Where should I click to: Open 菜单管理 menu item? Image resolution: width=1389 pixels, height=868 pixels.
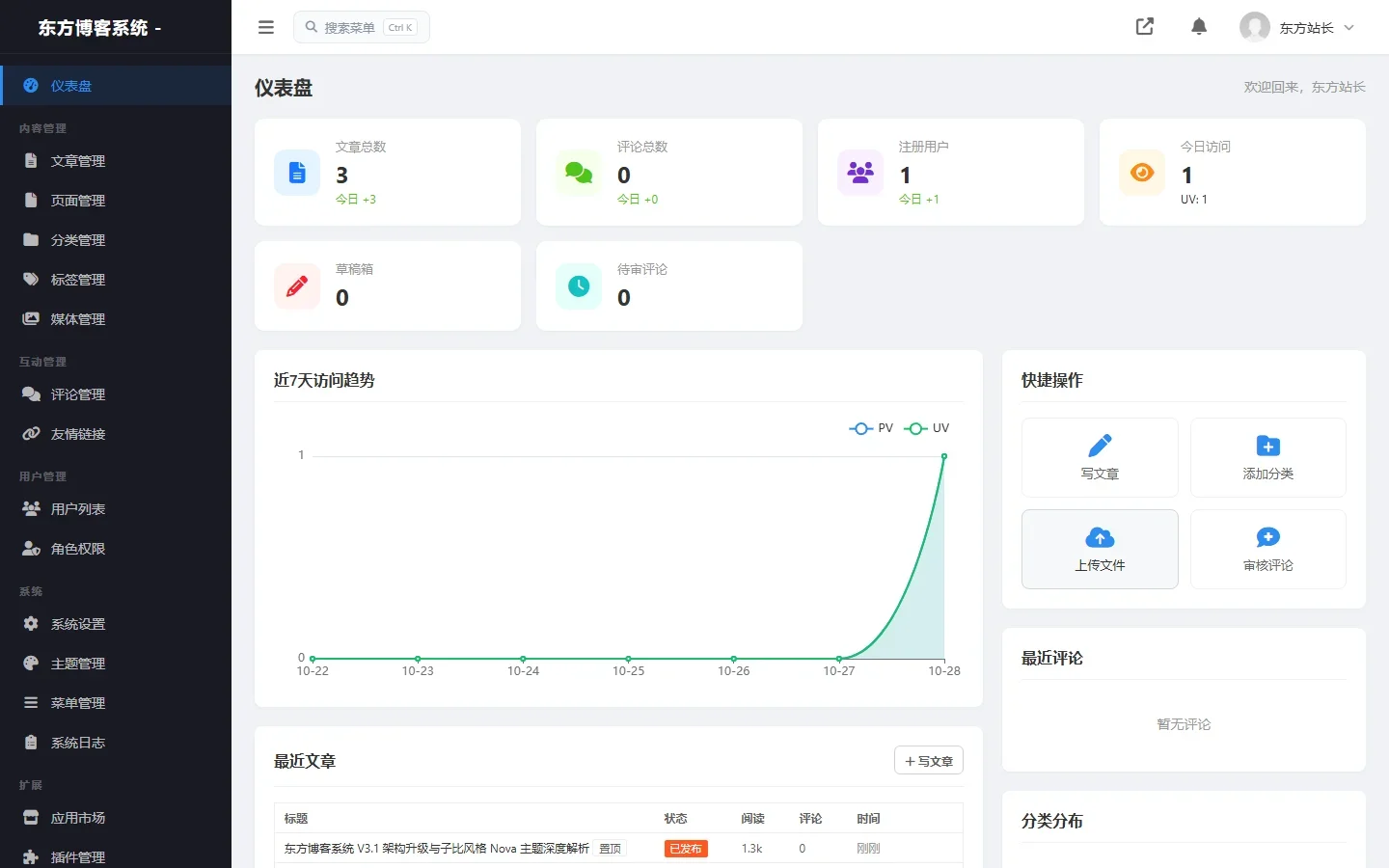(x=116, y=703)
